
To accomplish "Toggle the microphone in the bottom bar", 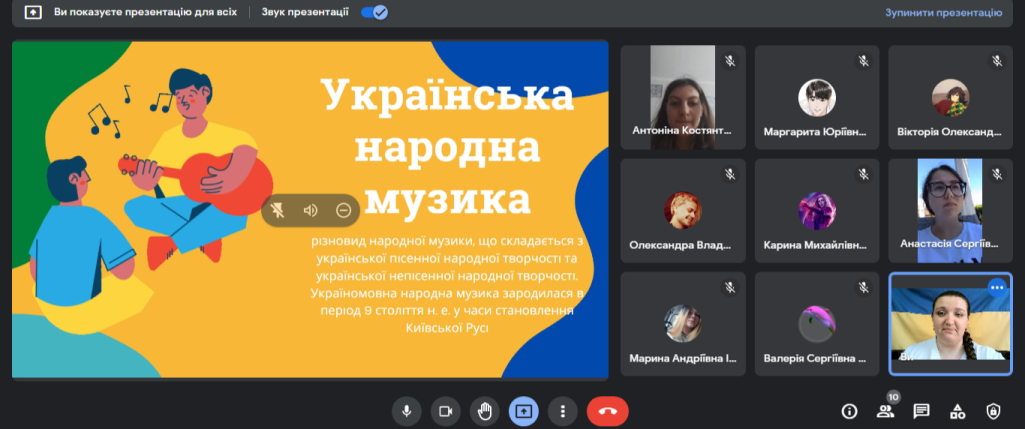I will click(x=407, y=410).
